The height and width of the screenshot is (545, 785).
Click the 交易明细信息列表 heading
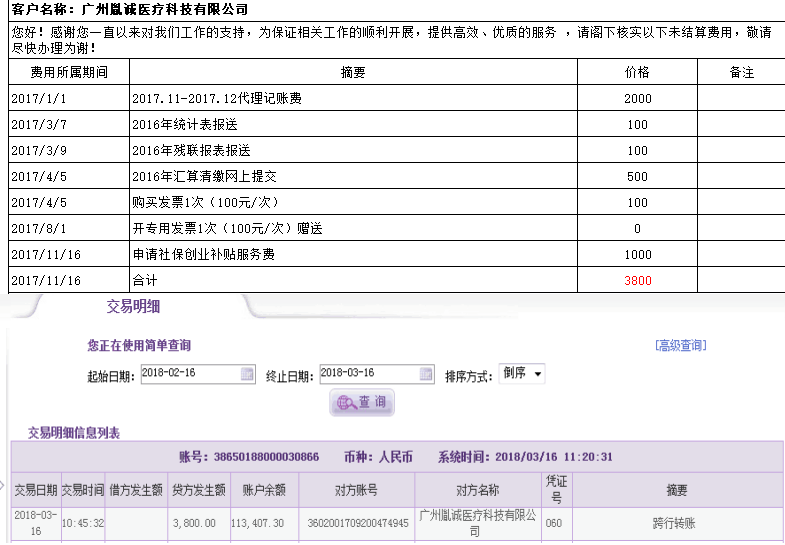pos(74,433)
